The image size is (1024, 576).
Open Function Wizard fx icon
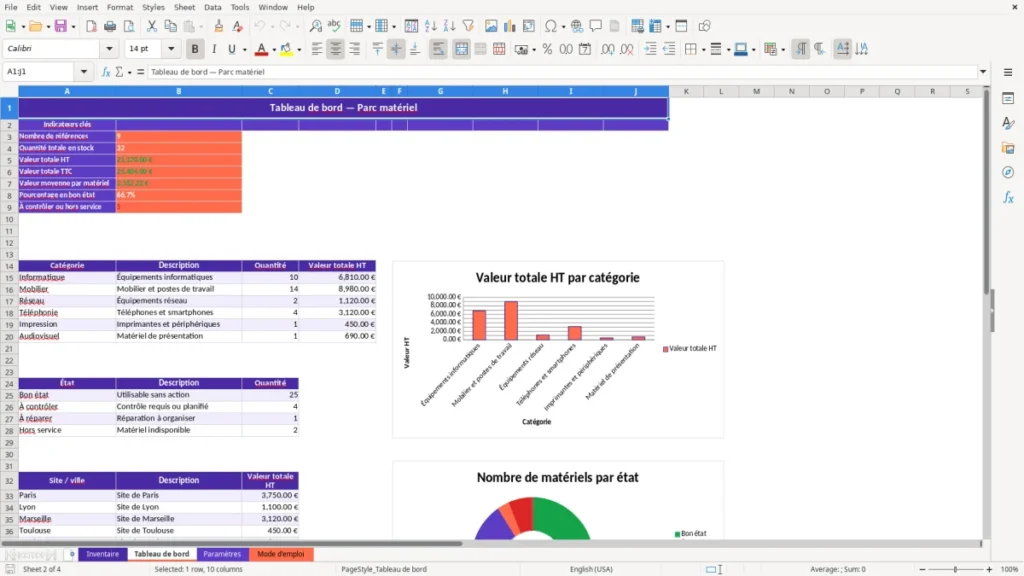coord(106,72)
